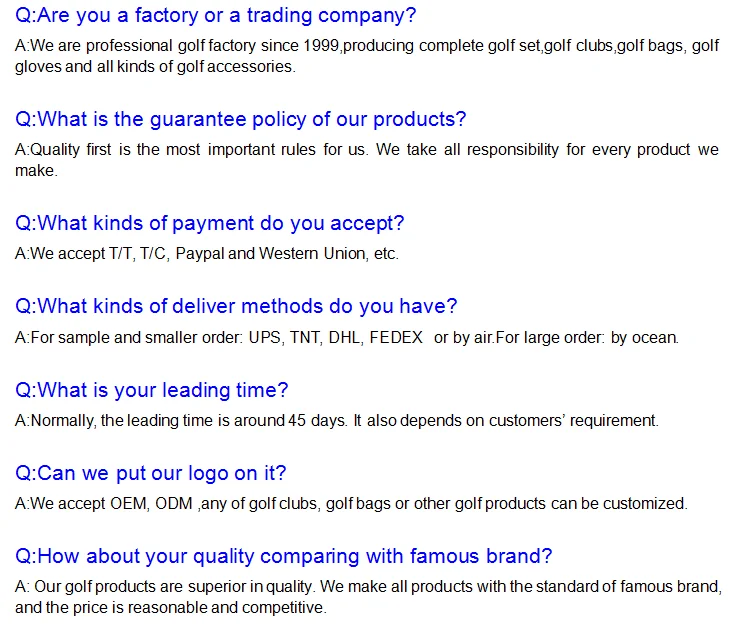739x636 pixels.
Task: Click the superior in quality answer line
Action: tap(369, 586)
